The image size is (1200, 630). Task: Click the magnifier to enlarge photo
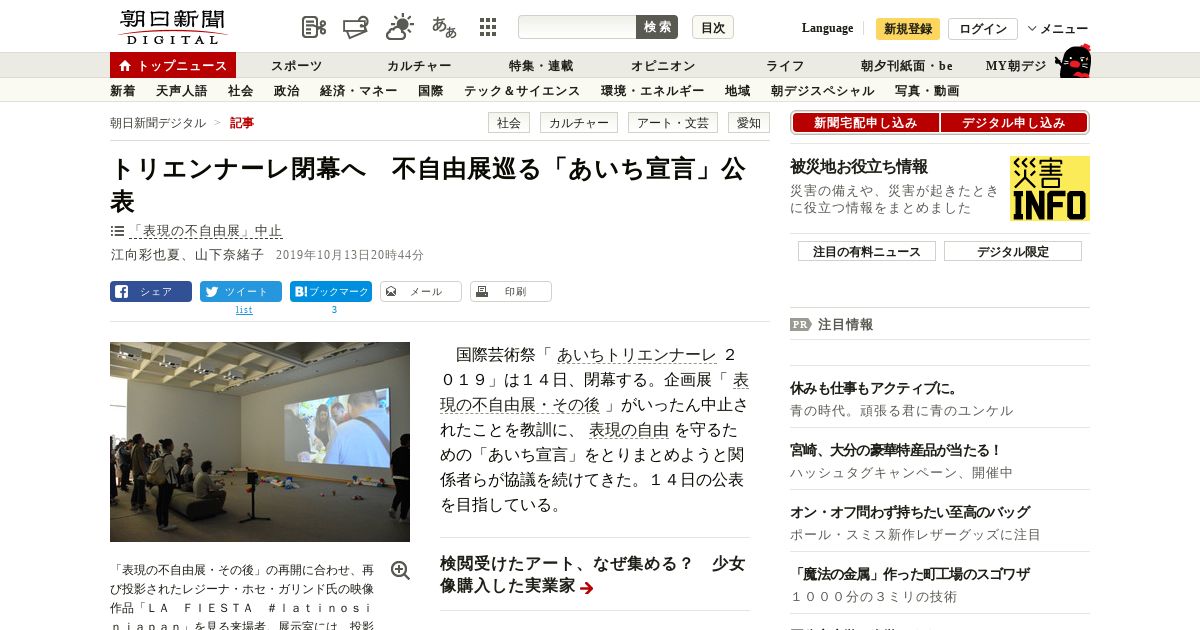400,570
